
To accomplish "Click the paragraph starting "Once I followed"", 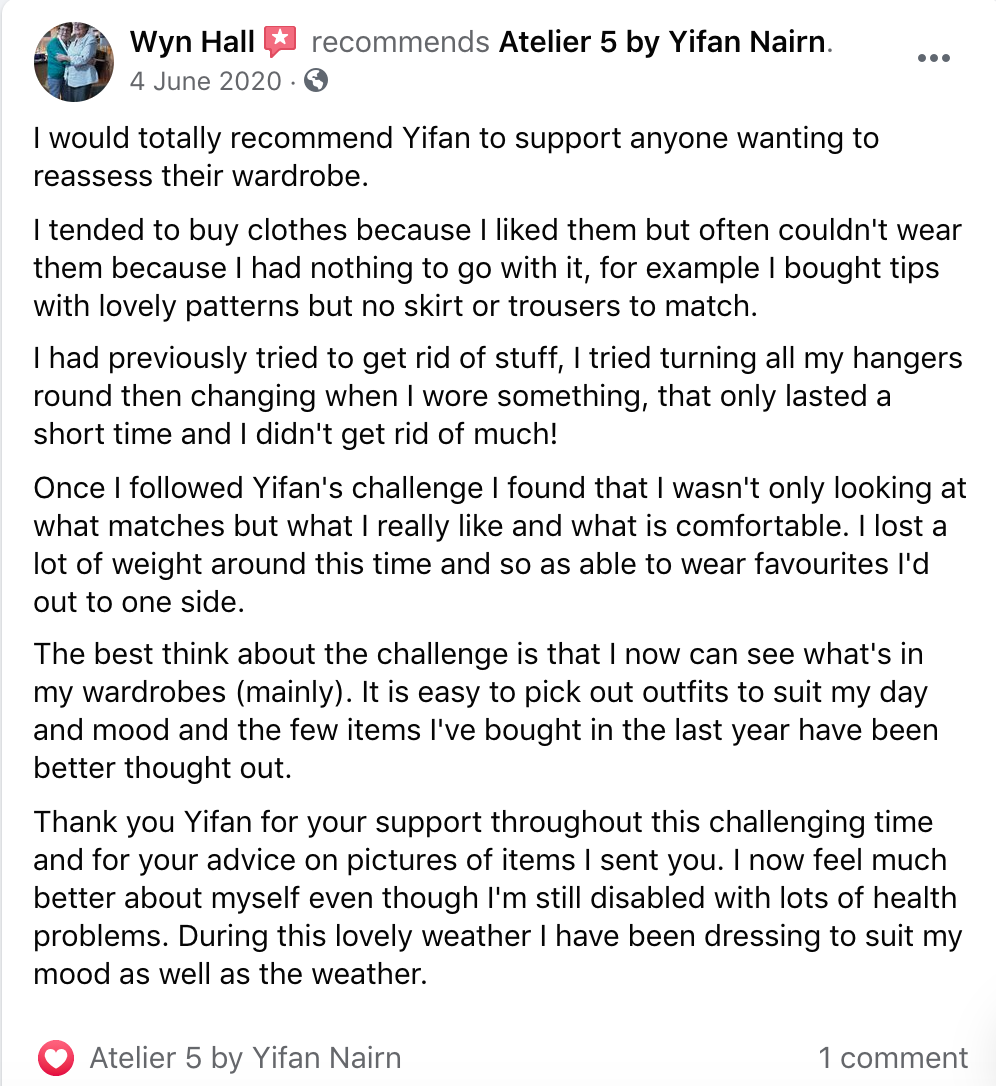I will [x=499, y=544].
